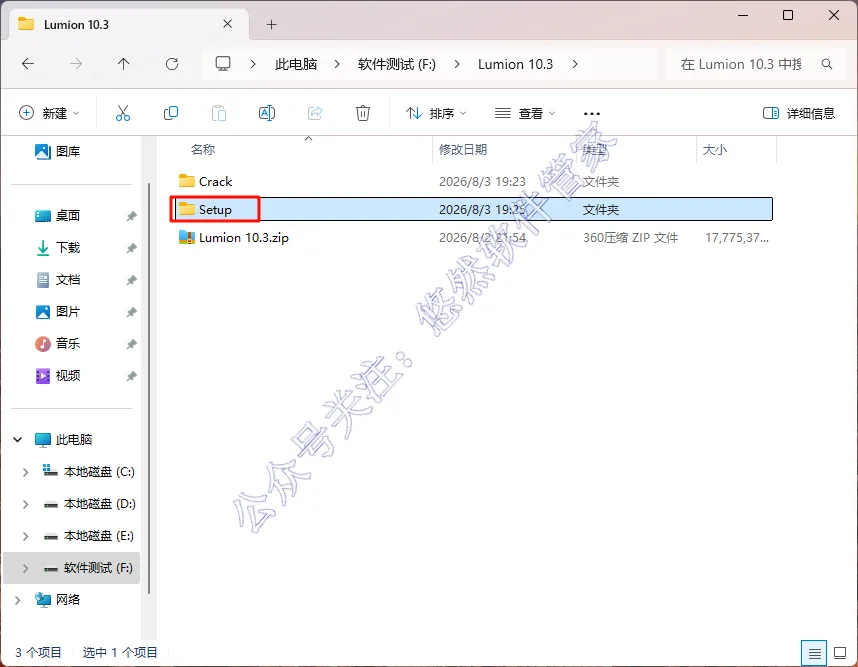Expand 本地磁盘 (E:) tree node
The width and height of the screenshot is (858, 667).
(25, 536)
